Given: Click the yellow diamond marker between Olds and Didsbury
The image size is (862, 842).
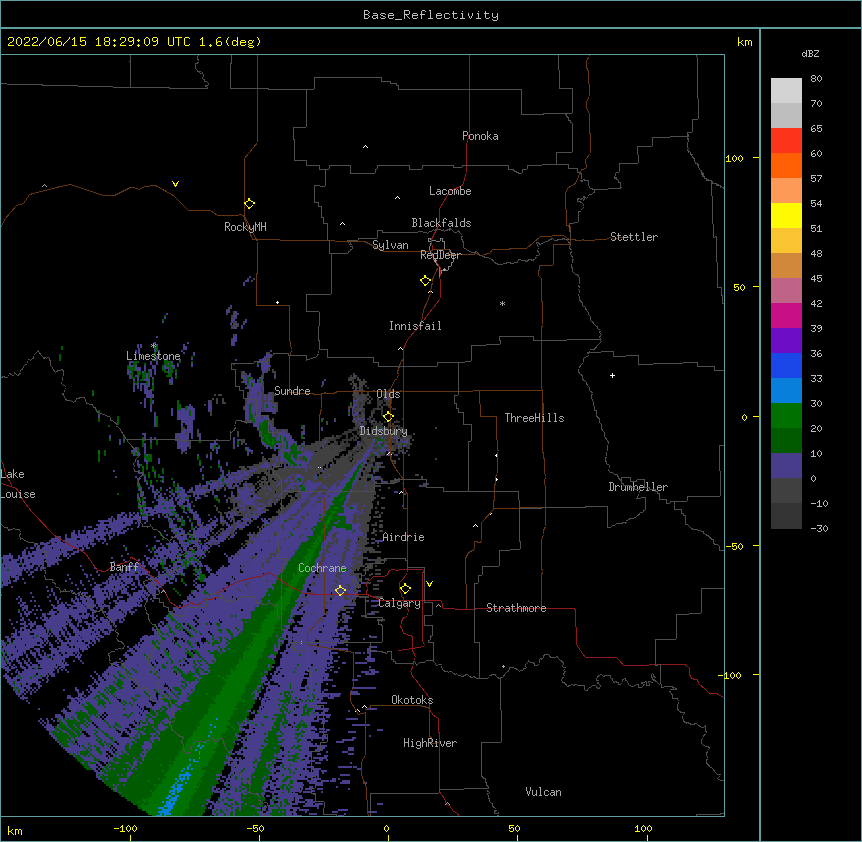Looking at the screenshot, I should [x=388, y=416].
